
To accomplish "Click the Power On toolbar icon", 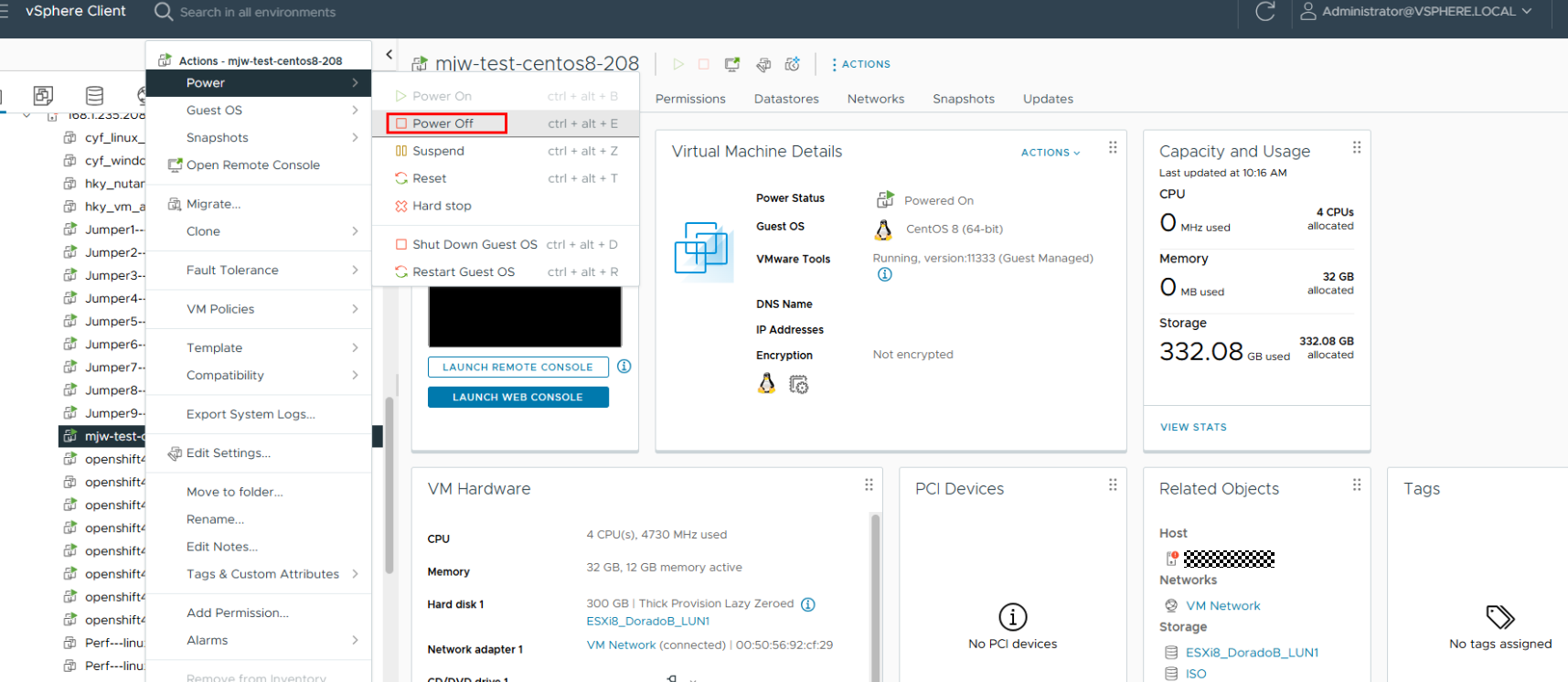I will coord(678,64).
